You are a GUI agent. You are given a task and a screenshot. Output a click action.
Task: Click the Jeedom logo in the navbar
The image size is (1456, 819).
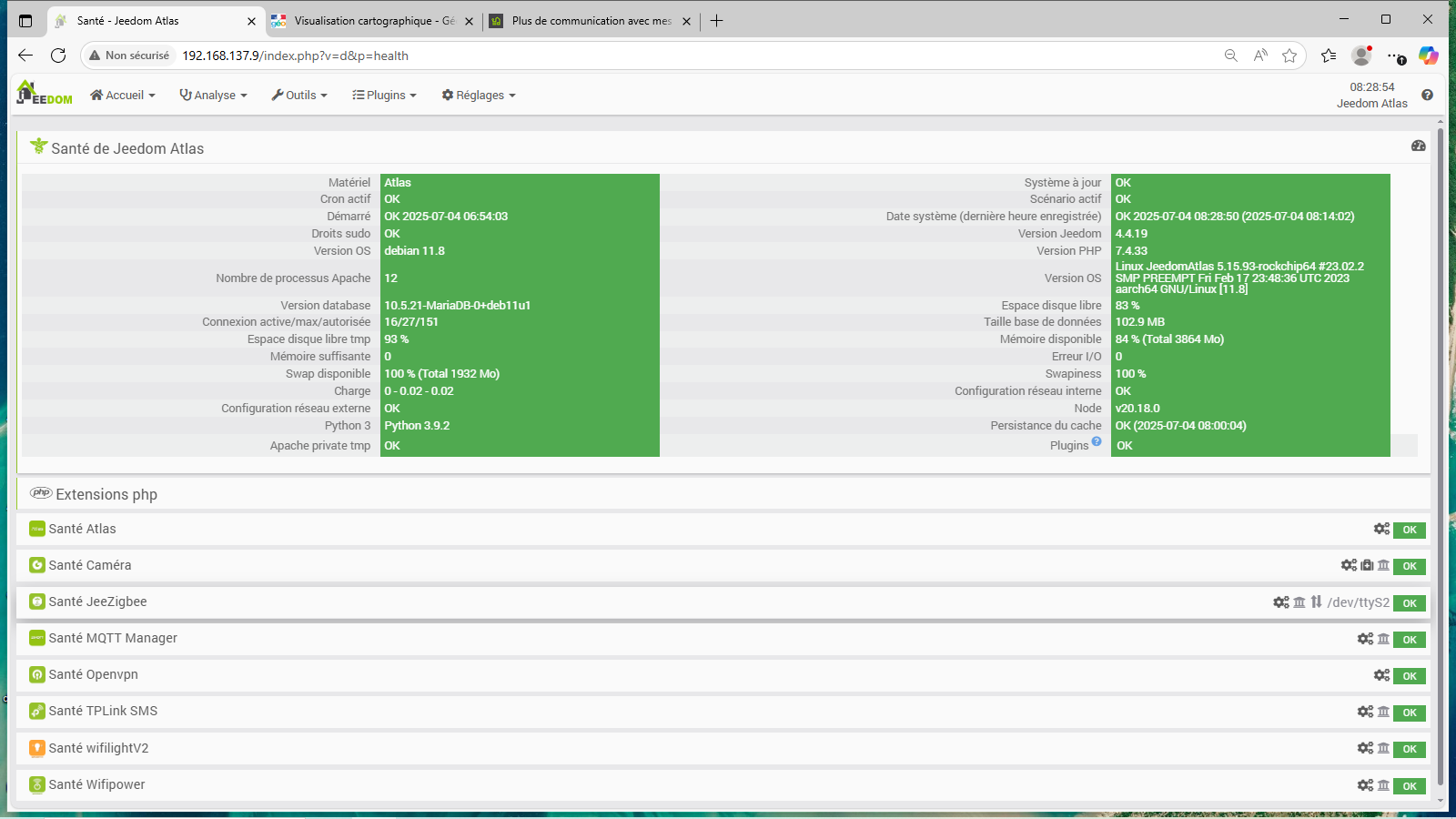click(x=45, y=93)
